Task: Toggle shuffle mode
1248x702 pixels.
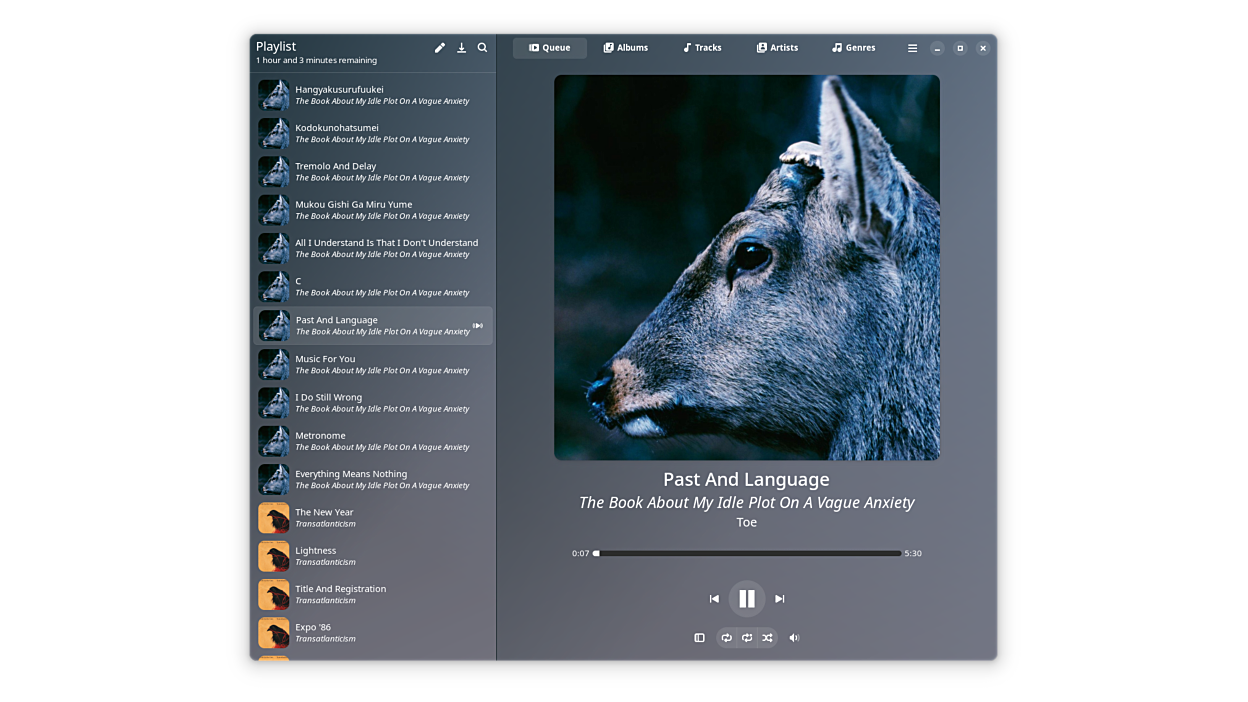Action: 768,638
